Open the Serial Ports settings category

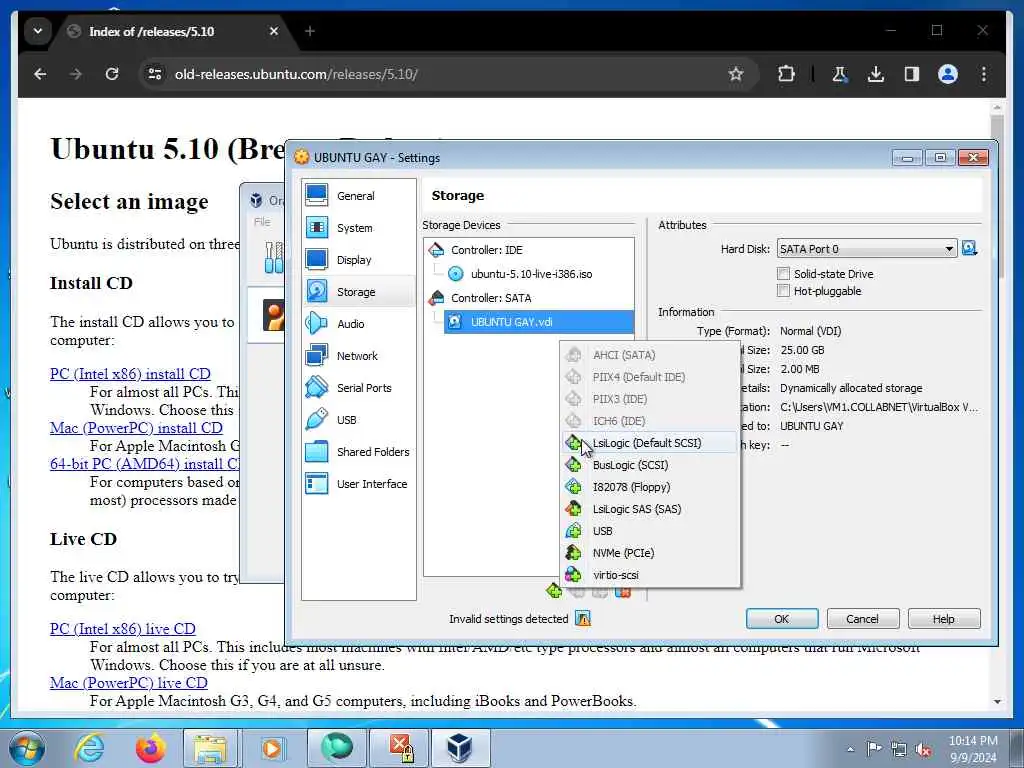pos(359,388)
